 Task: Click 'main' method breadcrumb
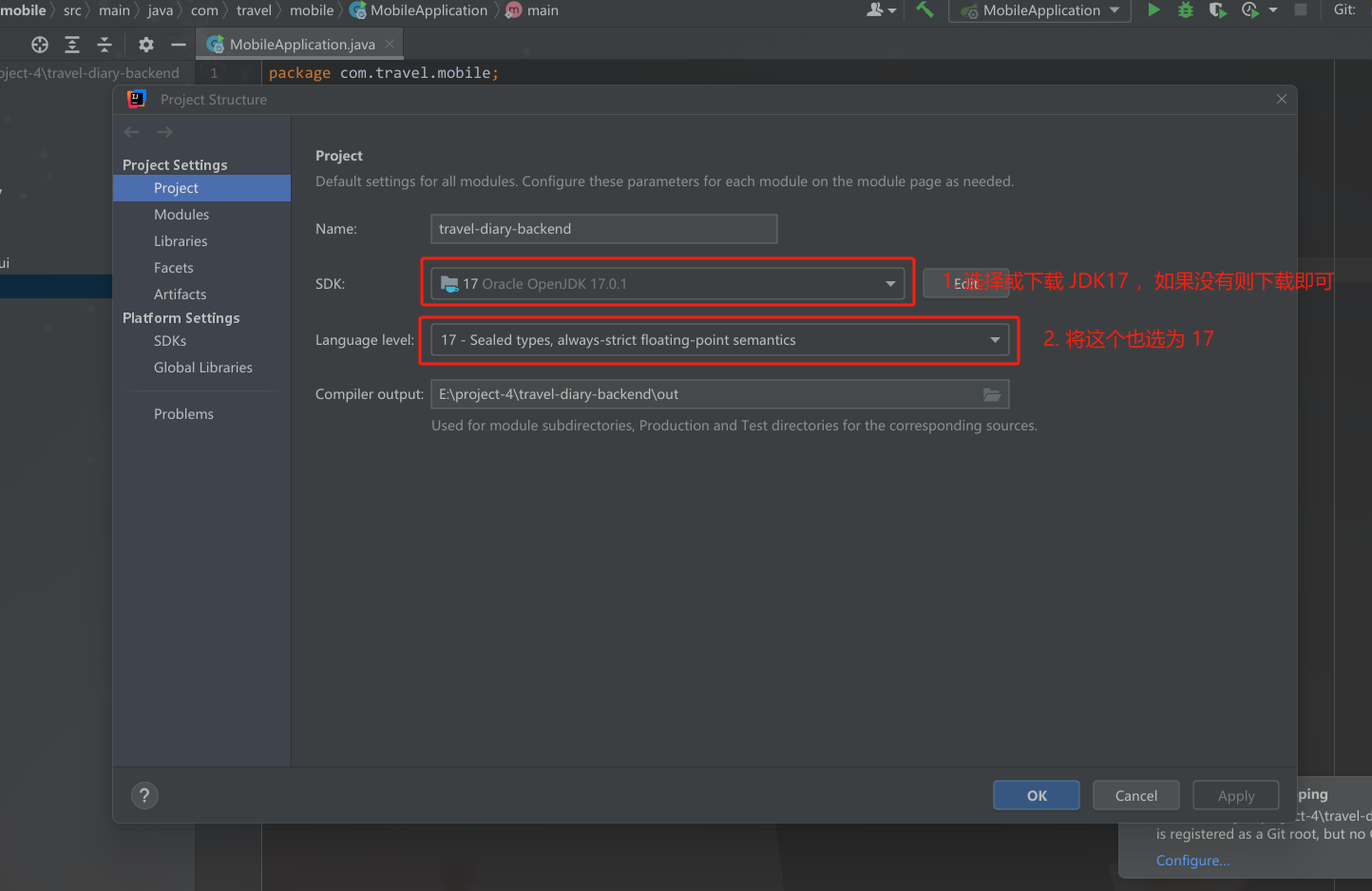[532, 10]
